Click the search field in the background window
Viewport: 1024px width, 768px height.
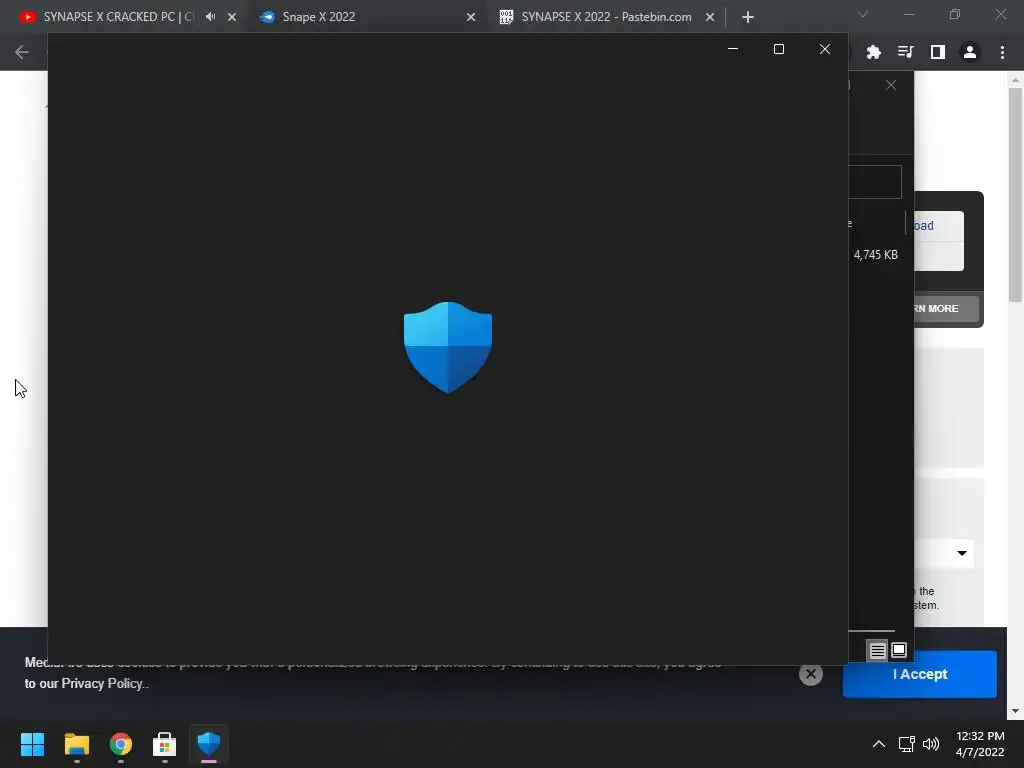click(x=875, y=182)
